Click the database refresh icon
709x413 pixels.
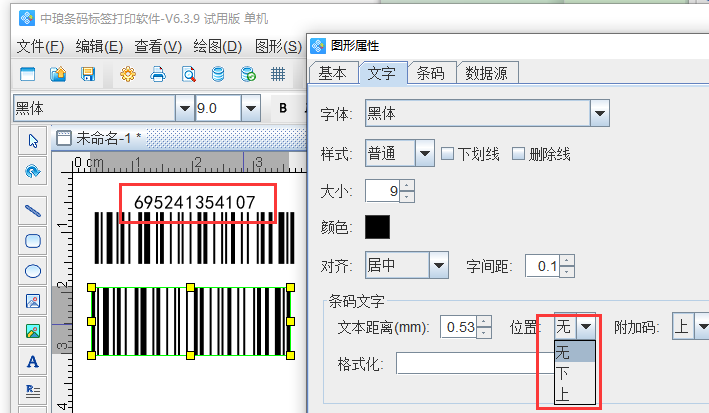click(x=248, y=74)
